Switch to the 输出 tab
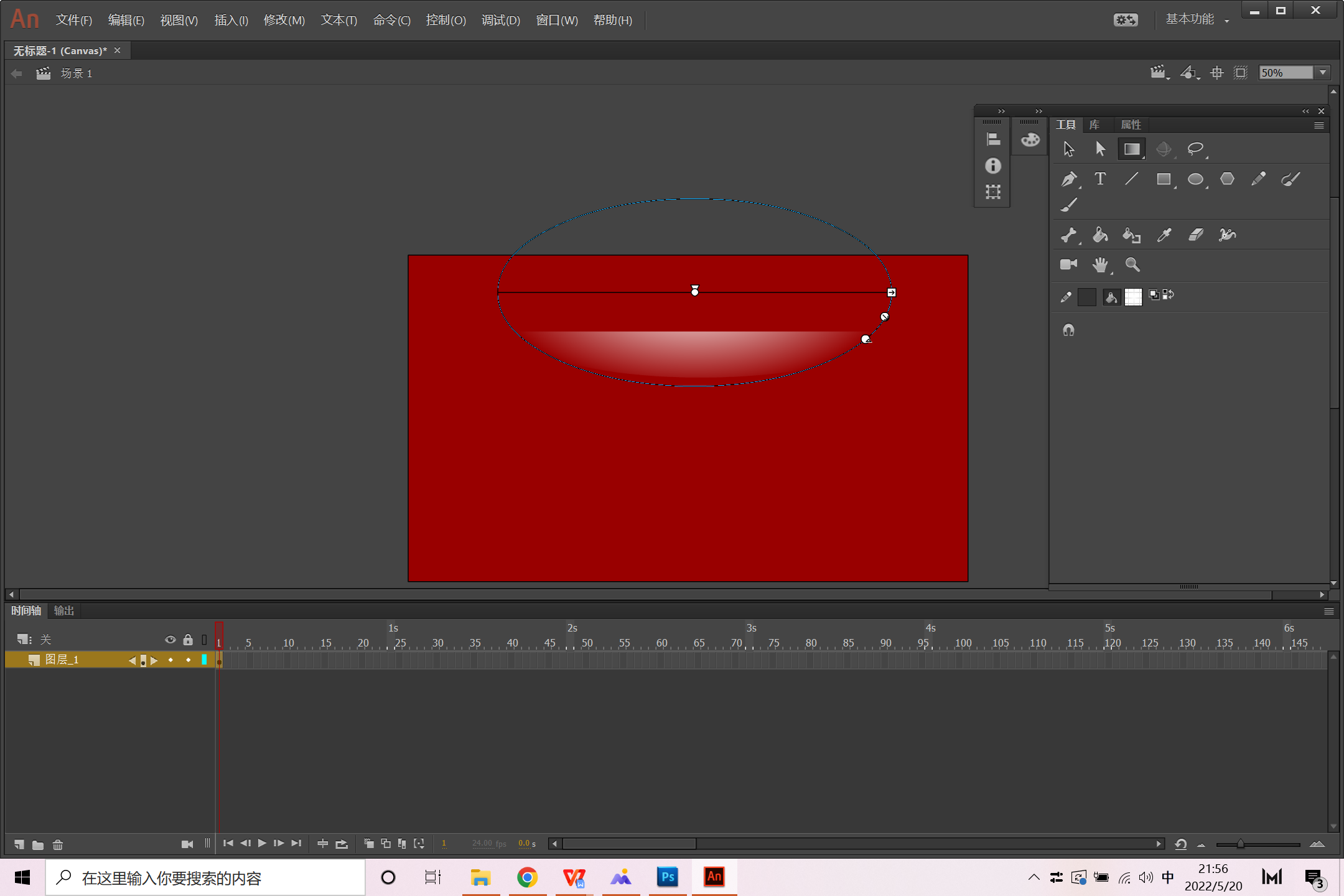Image resolution: width=1344 pixels, height=896 pixels. 63,611
